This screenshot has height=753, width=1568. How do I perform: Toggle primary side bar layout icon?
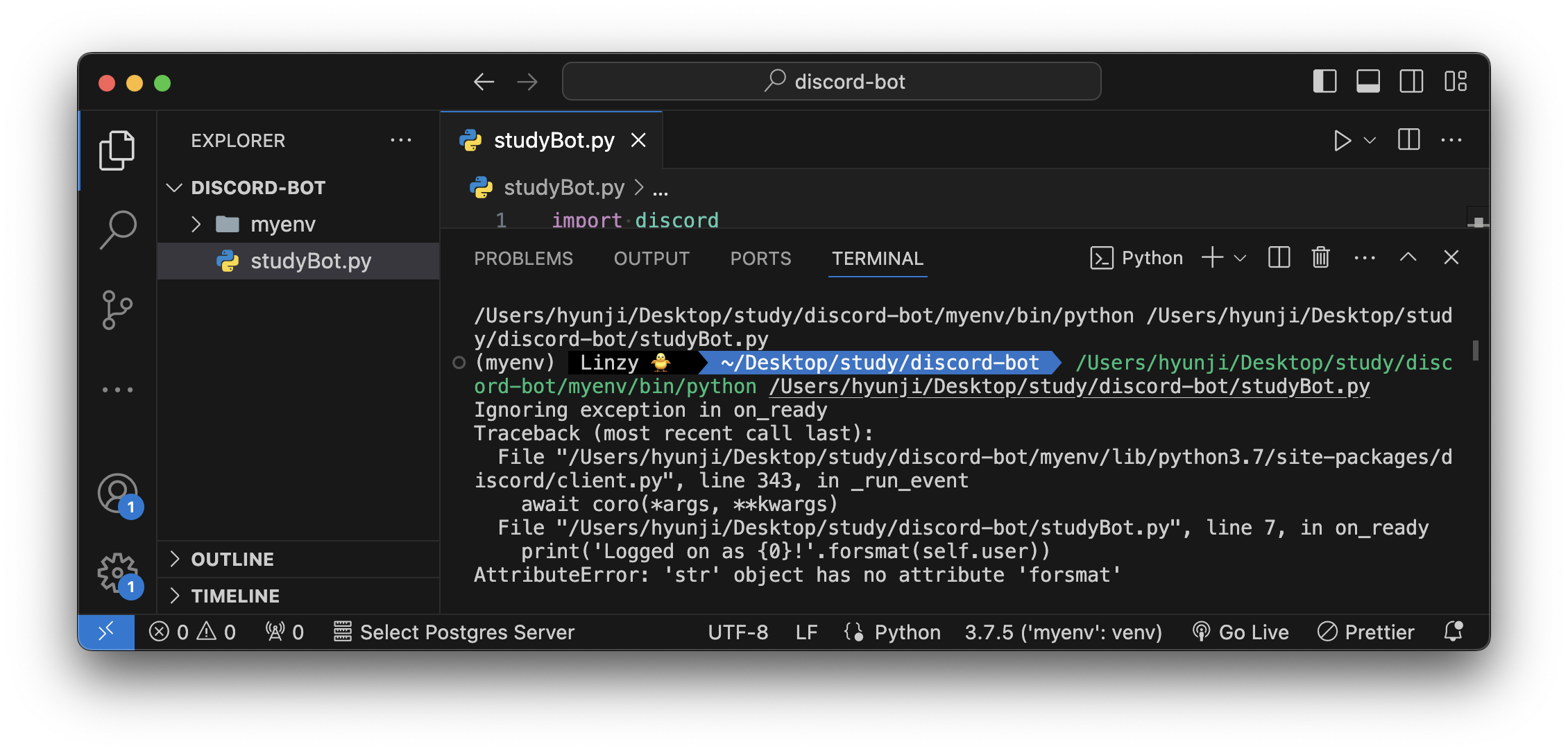tap(1324, 81)
